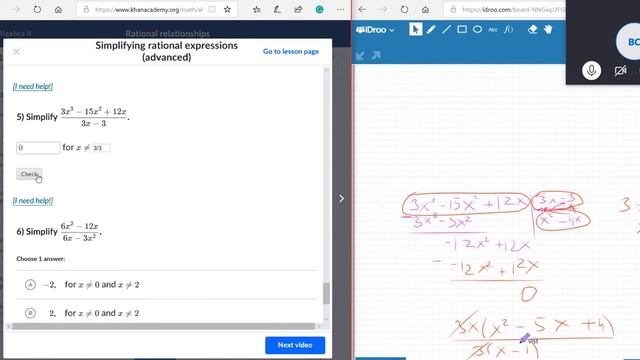Open left browser settings and more menu

coord(340,9)
